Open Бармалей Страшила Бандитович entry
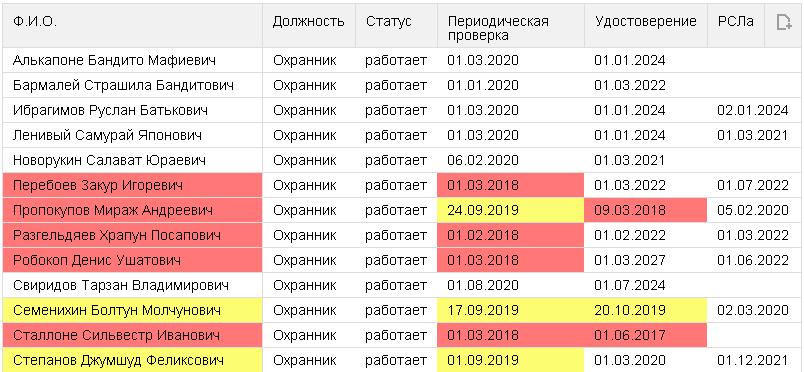804x372 pixels. [x=123, y=85]
